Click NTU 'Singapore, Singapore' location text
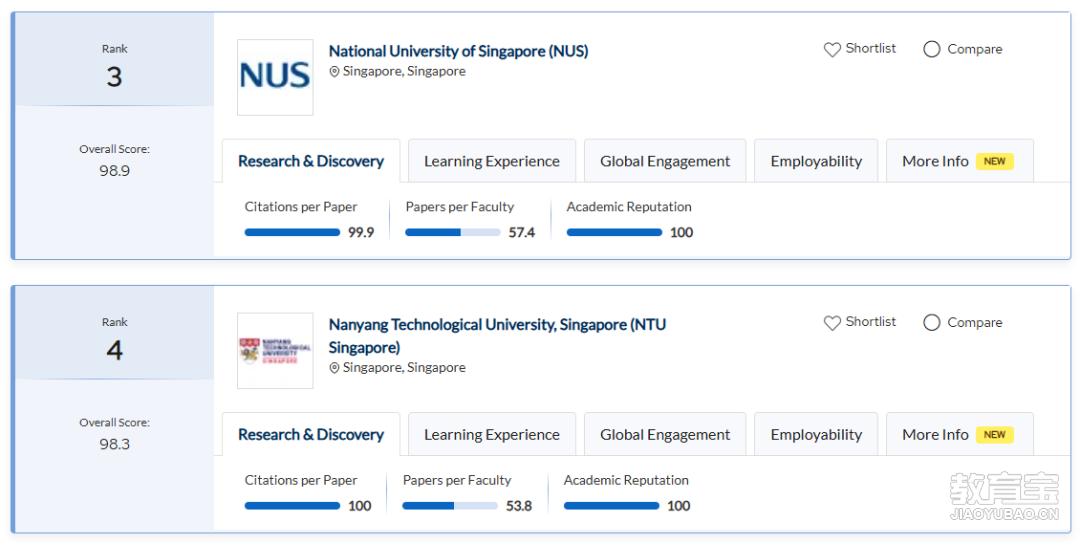The image size is (1080, 543). [x=404, y=368]
